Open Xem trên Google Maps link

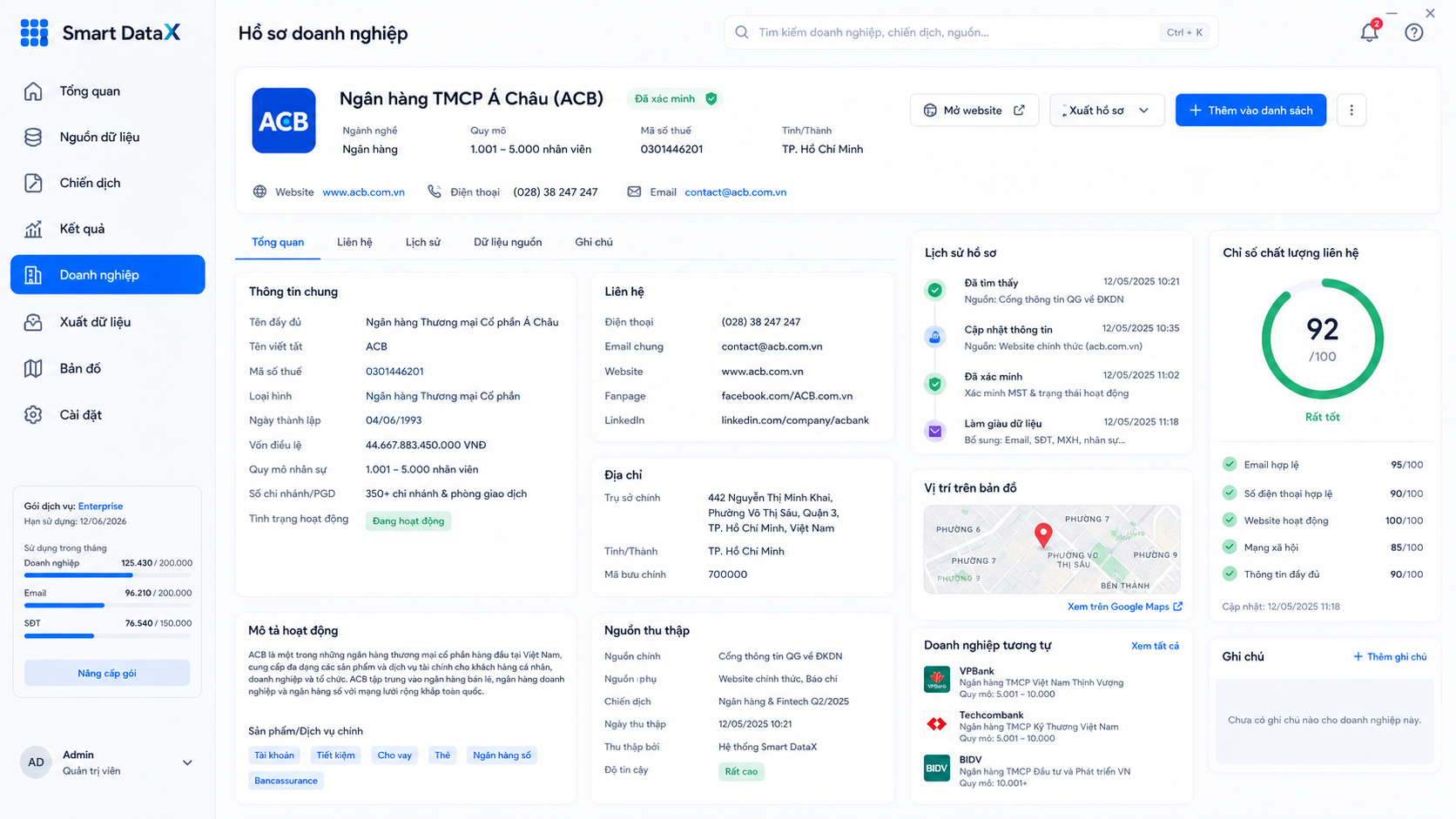(x=1125, y=607)
